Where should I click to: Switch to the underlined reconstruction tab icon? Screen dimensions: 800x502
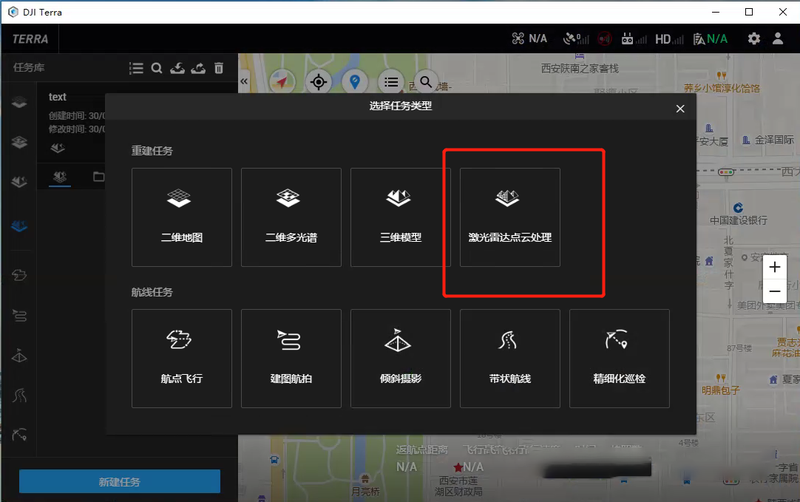click(x=60, y=177)
